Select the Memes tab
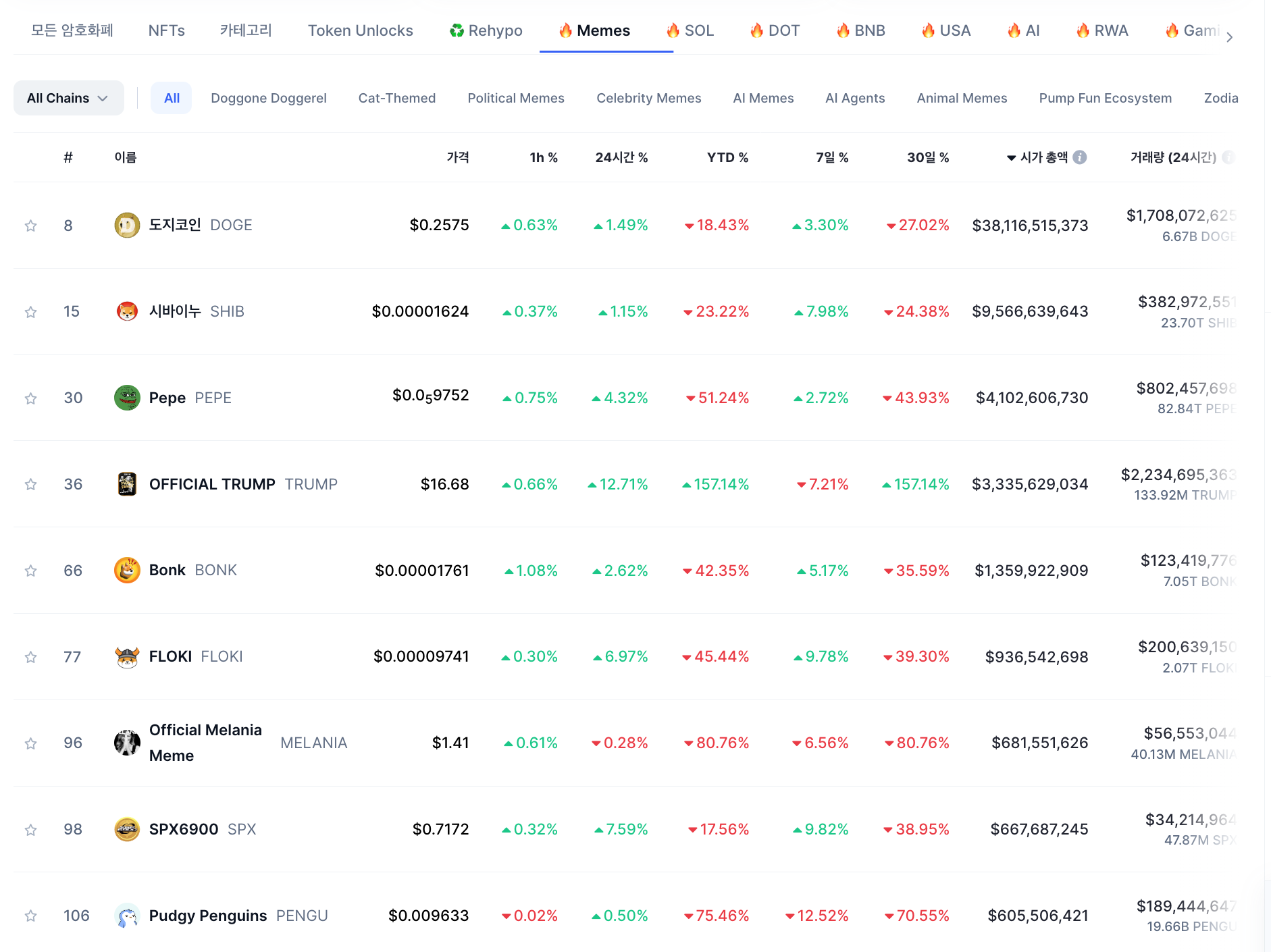 click(594, 30)
